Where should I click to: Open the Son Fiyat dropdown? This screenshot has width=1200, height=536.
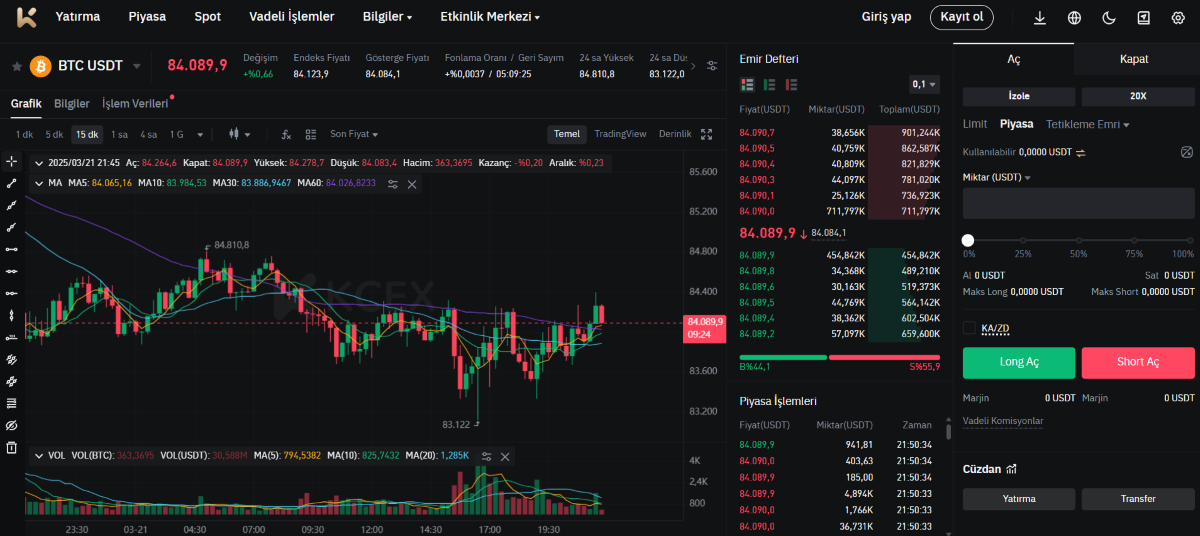[x=354, y=134]
